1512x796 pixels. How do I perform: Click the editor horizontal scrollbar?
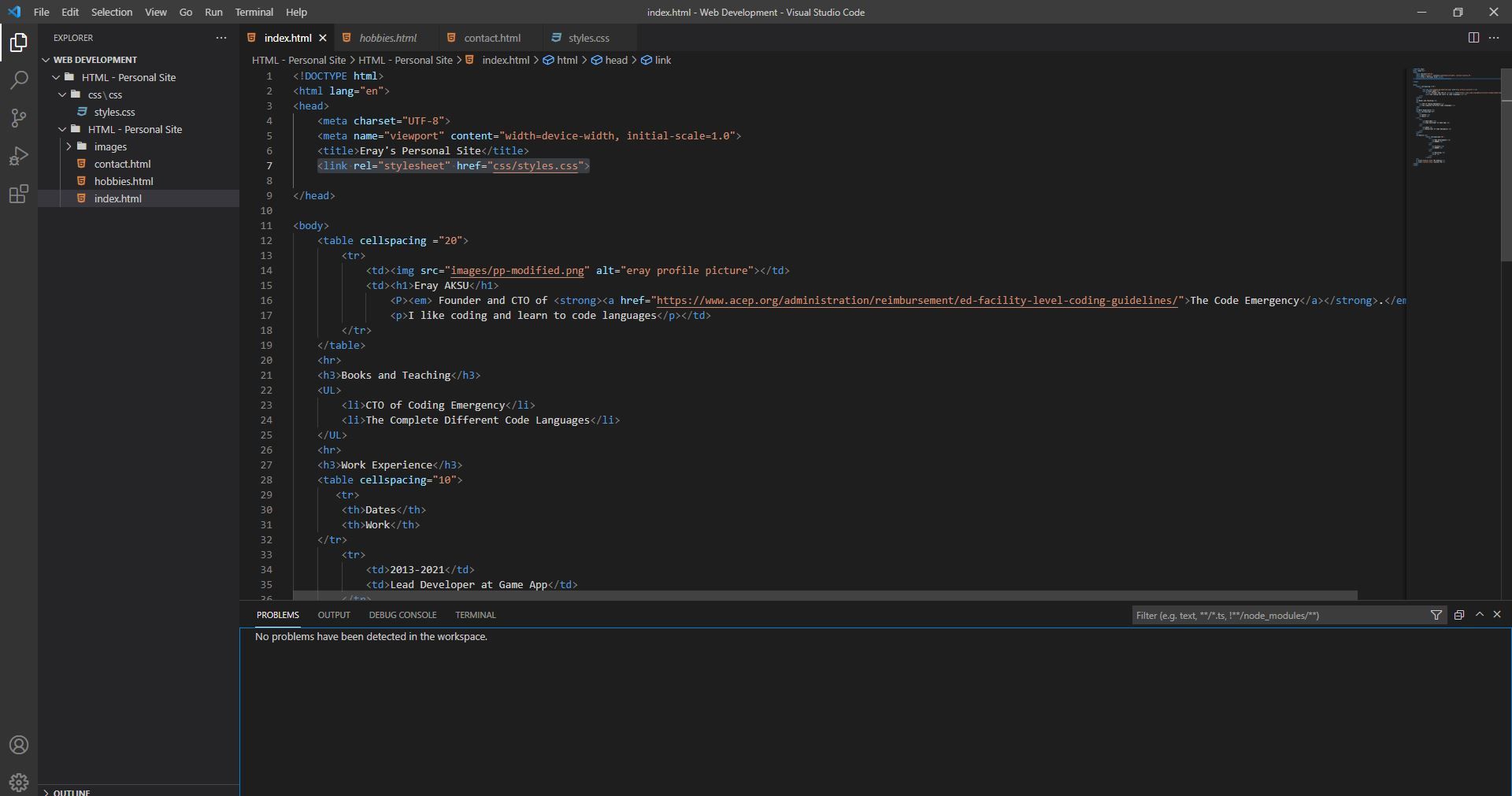[x=825, y=595]
